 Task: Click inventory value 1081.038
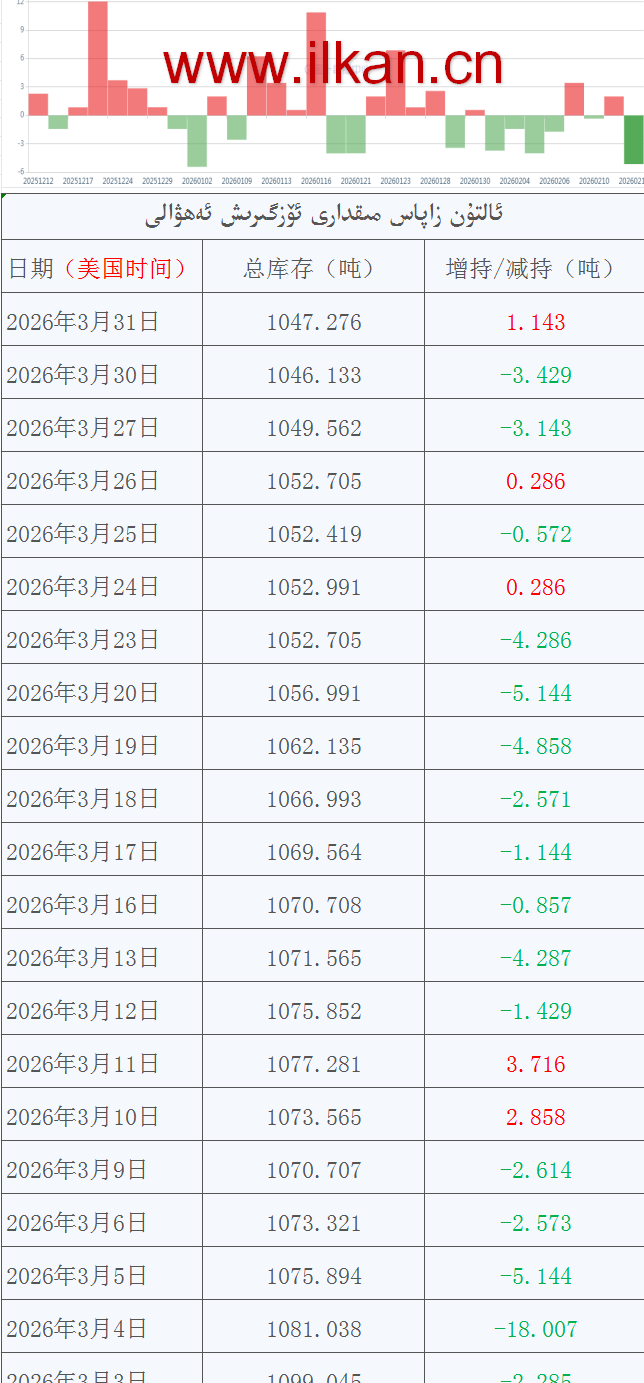(314, 1329)
